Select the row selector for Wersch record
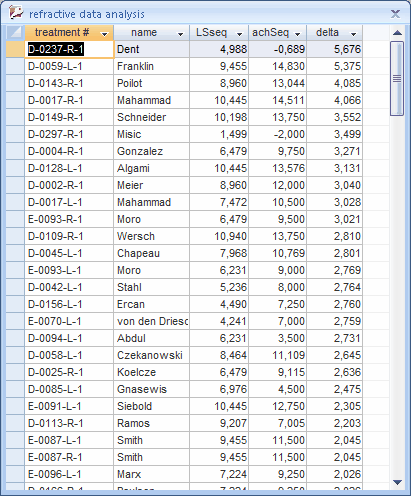This screenshot has width=411, height=496. [15, 236]
